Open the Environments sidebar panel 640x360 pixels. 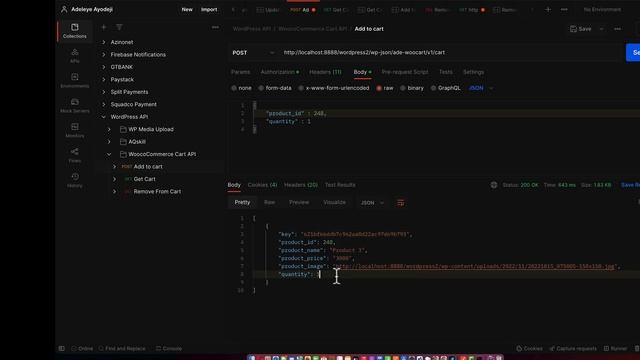coord(75,81)
